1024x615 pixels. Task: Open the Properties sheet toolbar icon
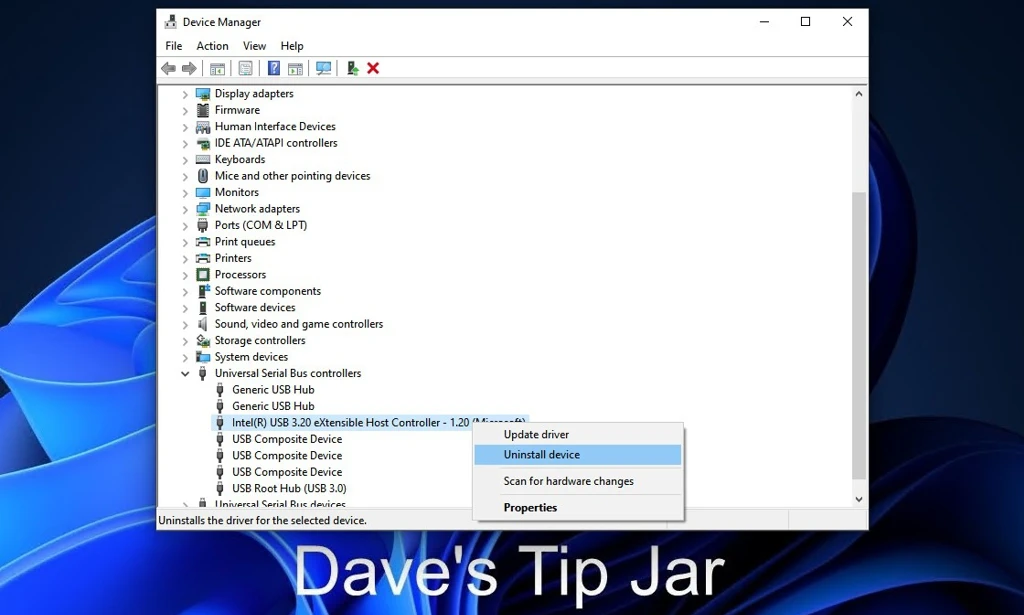pos(246,68)
